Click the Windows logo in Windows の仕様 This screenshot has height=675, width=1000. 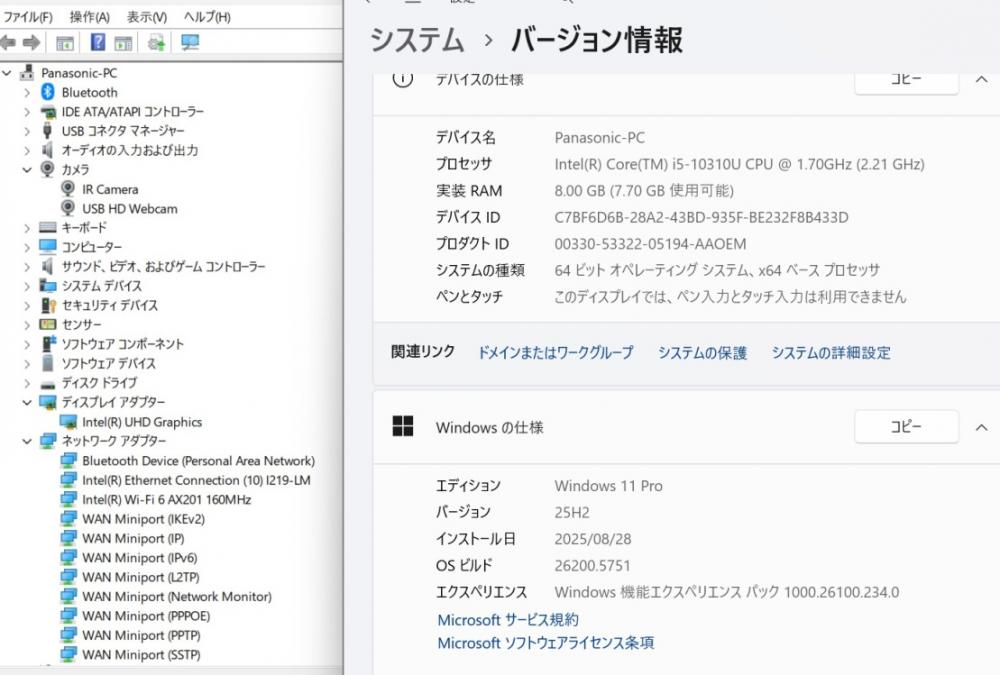402,426
